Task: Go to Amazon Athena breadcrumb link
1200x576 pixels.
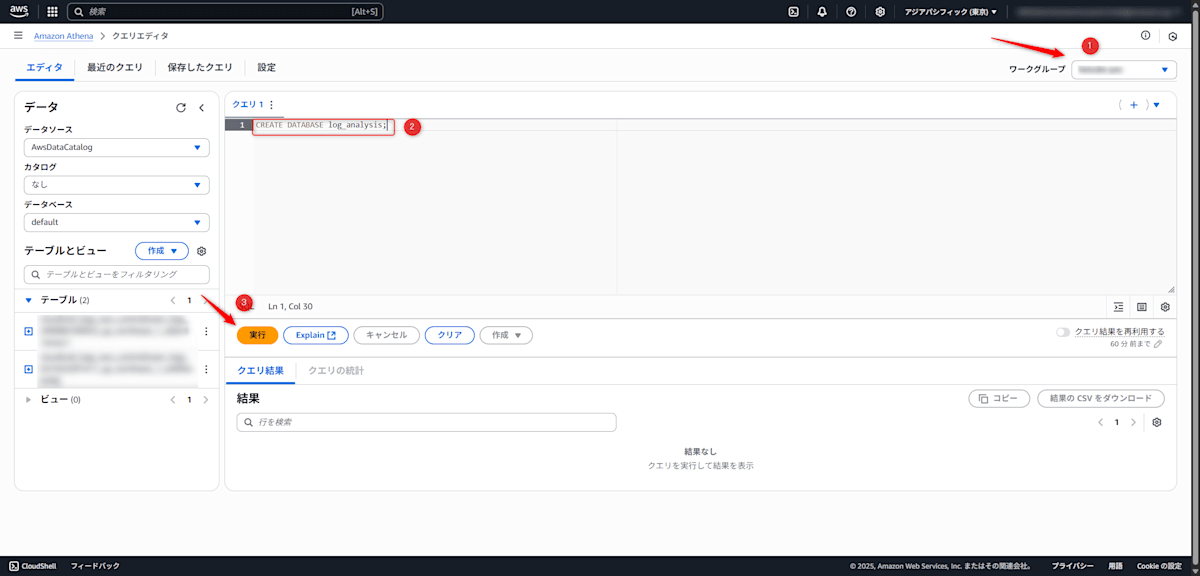Action: coord(64,36)
